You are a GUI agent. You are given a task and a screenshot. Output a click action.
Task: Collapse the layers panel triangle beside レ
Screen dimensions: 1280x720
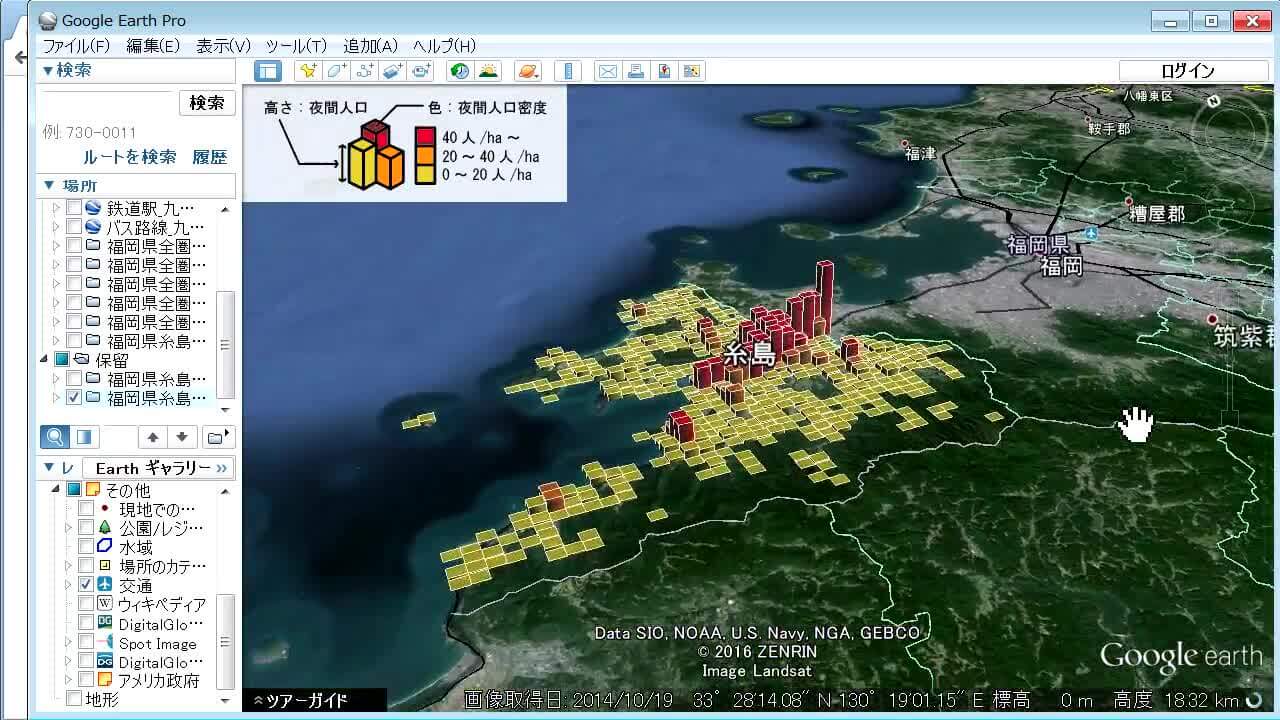coord(48,468)
